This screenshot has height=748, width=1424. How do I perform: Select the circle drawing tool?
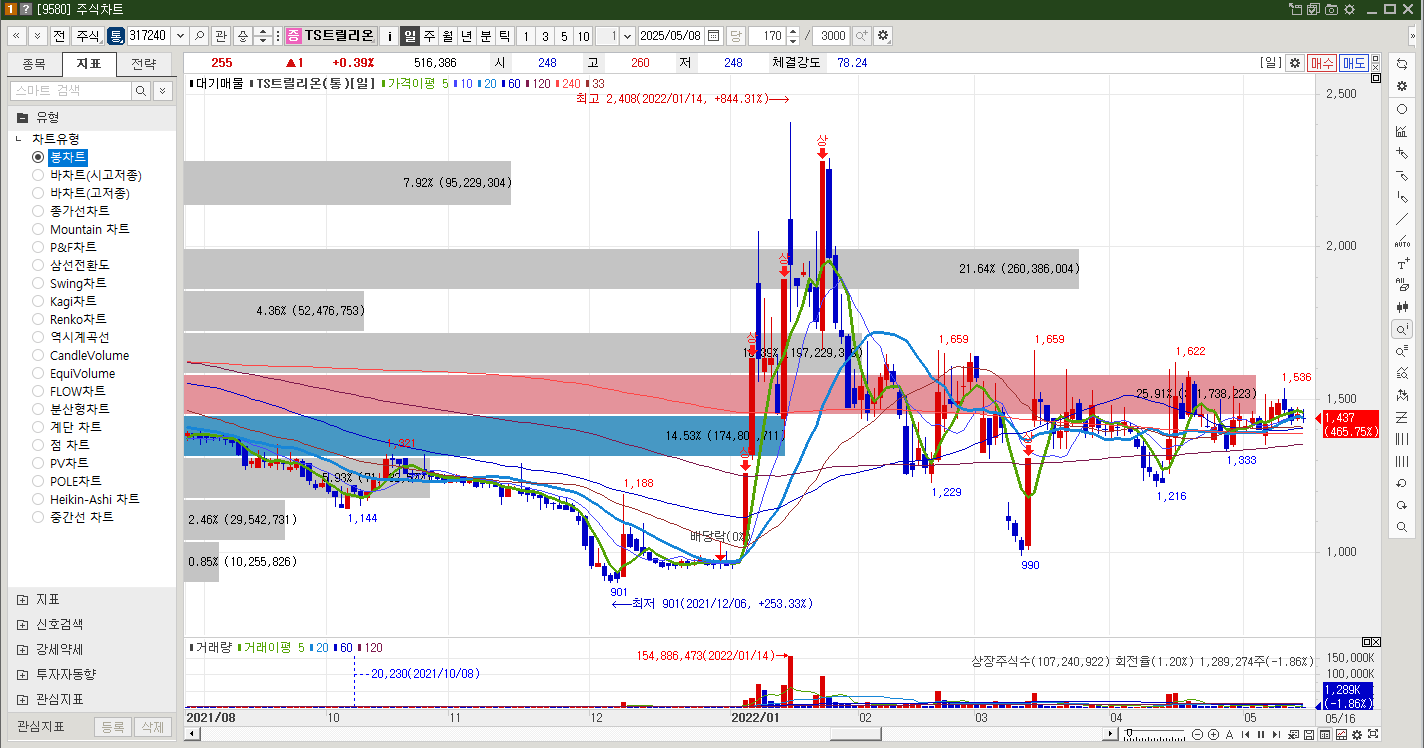pyautogui.click(x=1401, y=109)
